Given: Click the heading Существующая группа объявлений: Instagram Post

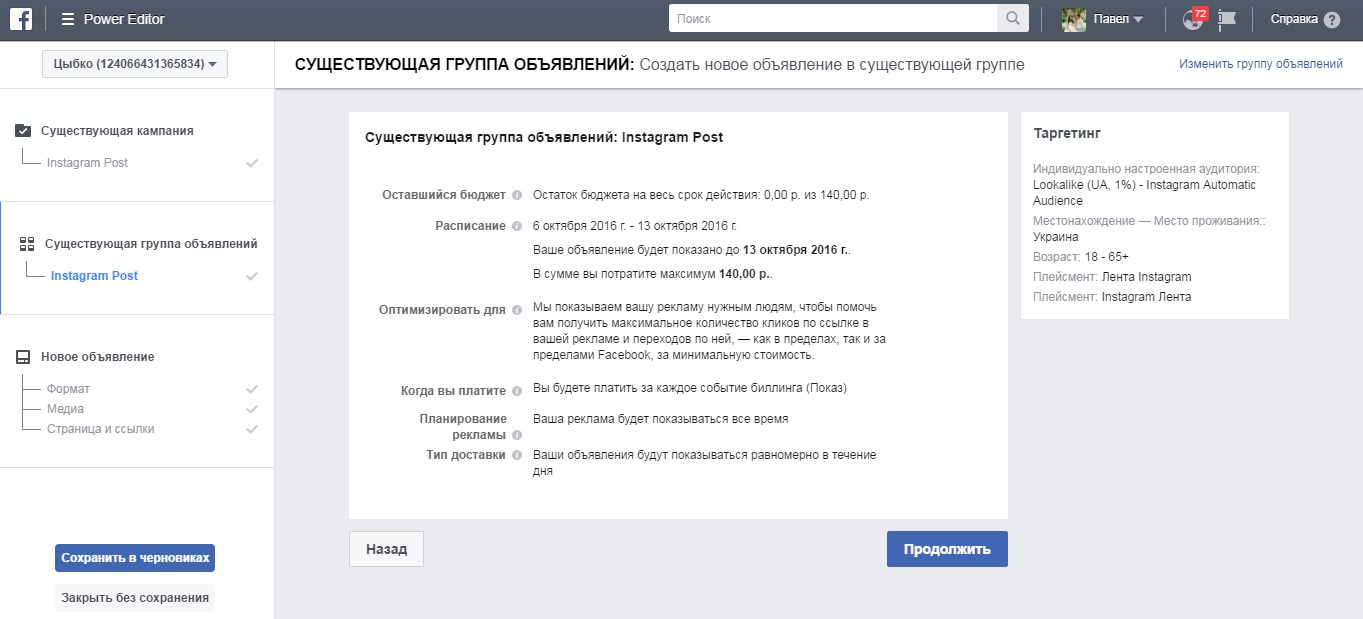Looking at the screenshot, I should coord(544,138).
